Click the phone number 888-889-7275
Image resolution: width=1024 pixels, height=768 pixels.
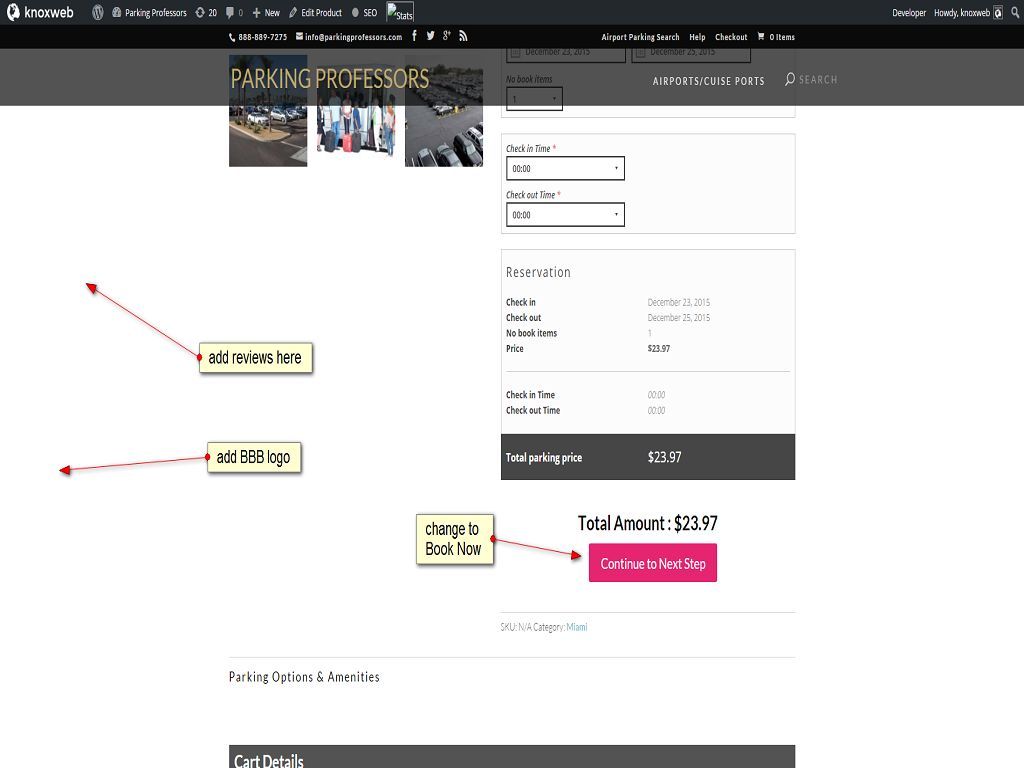tap(258, 37)
